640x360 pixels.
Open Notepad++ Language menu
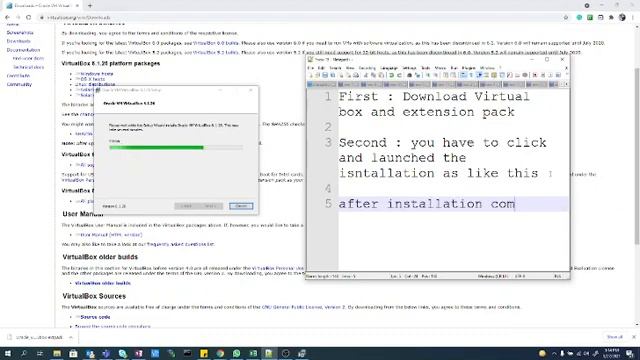(389, 68)
